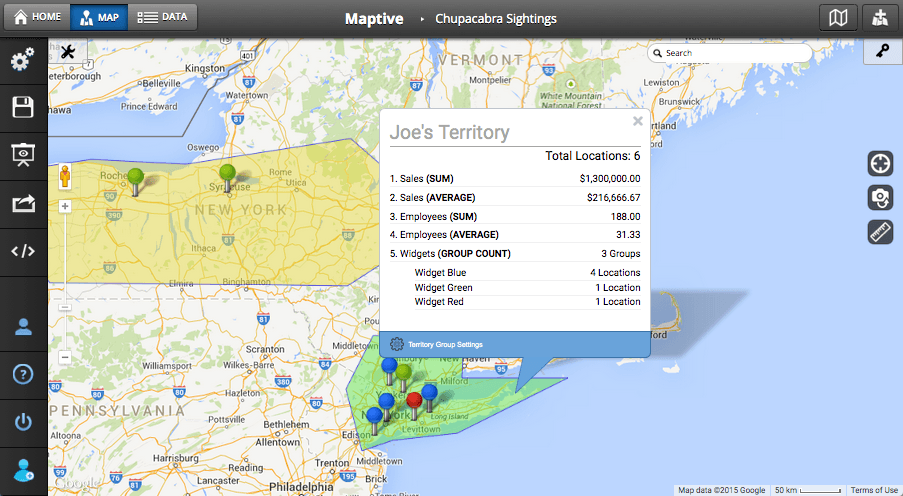This screenshot has width=903, height=496.
Task: Click the Employees (SUM) row
Action: click(x=515, y=217)
